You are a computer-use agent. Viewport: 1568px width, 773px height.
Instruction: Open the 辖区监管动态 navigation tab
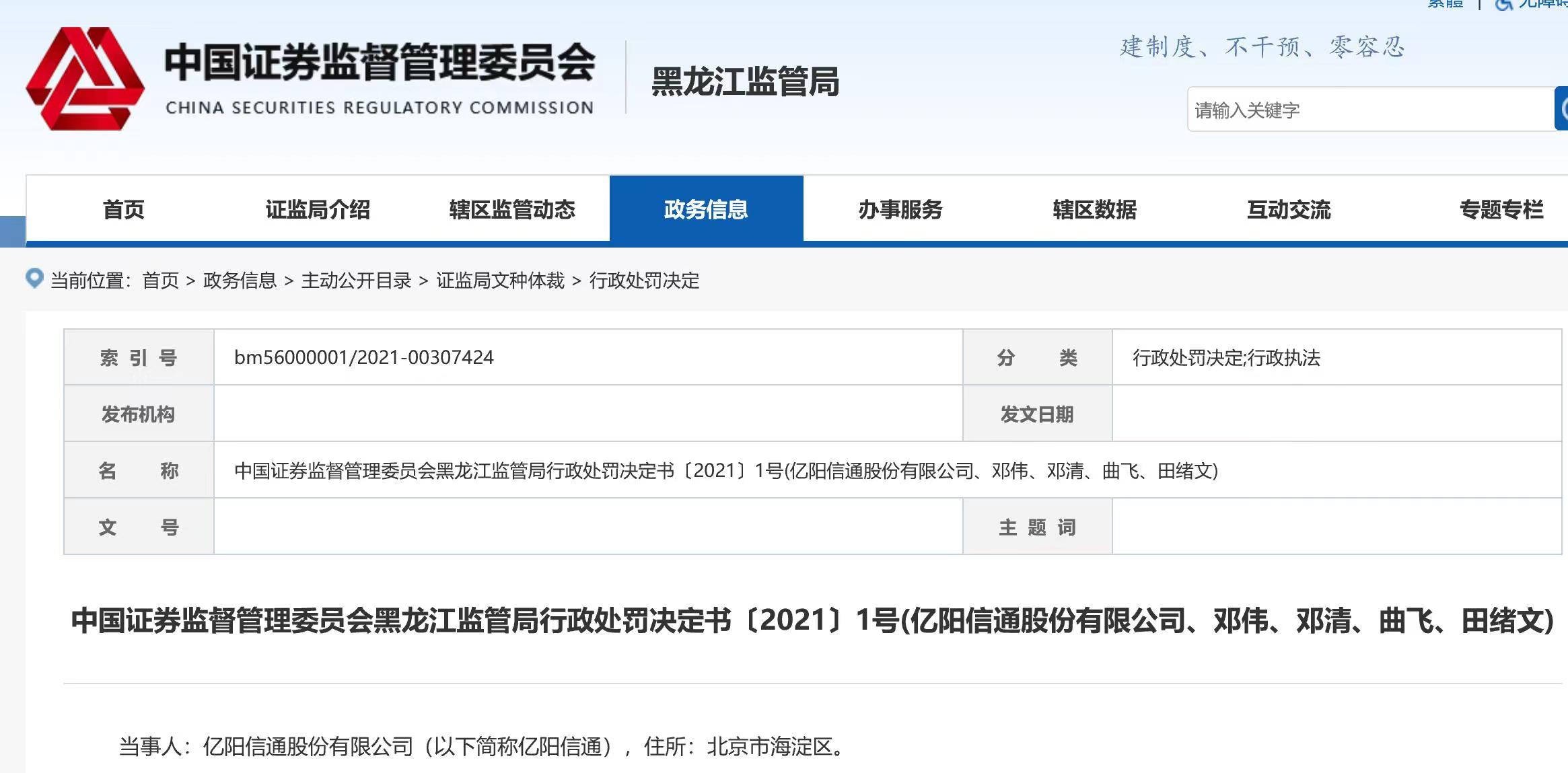coord(512,209)
